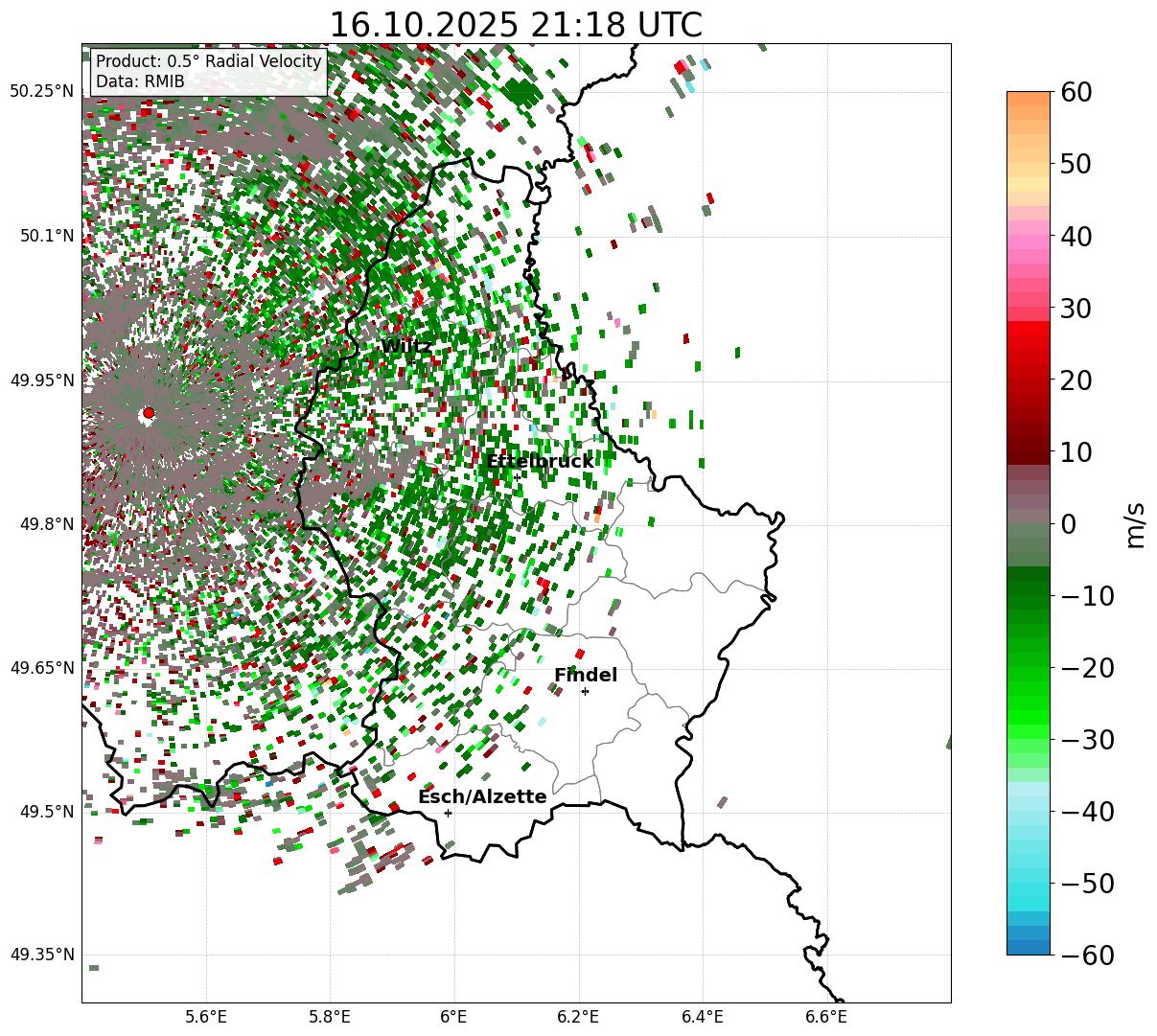Click the 5.6°E longitude tick label

206,1018
